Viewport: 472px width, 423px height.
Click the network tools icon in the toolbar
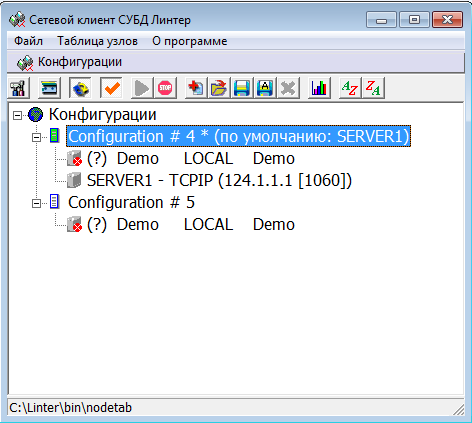point(19,88)
